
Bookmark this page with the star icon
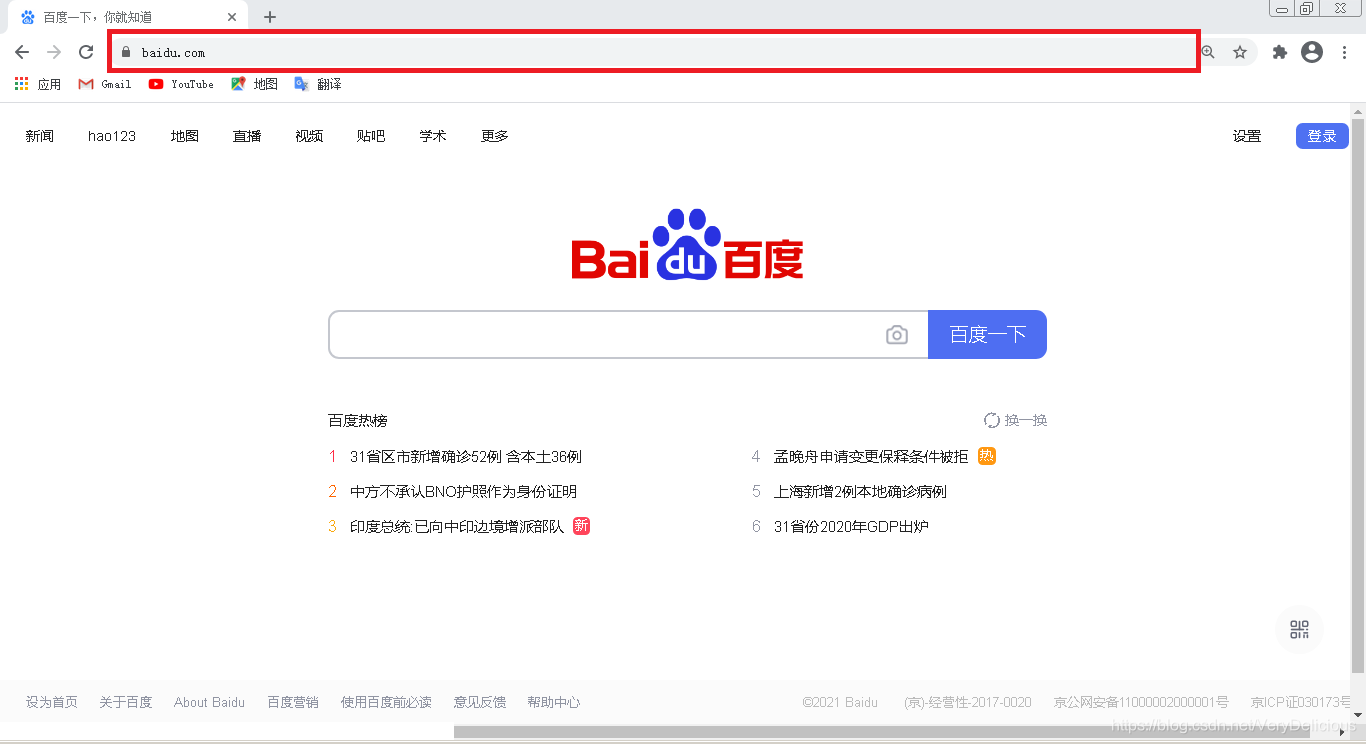tap(1240, 52)
